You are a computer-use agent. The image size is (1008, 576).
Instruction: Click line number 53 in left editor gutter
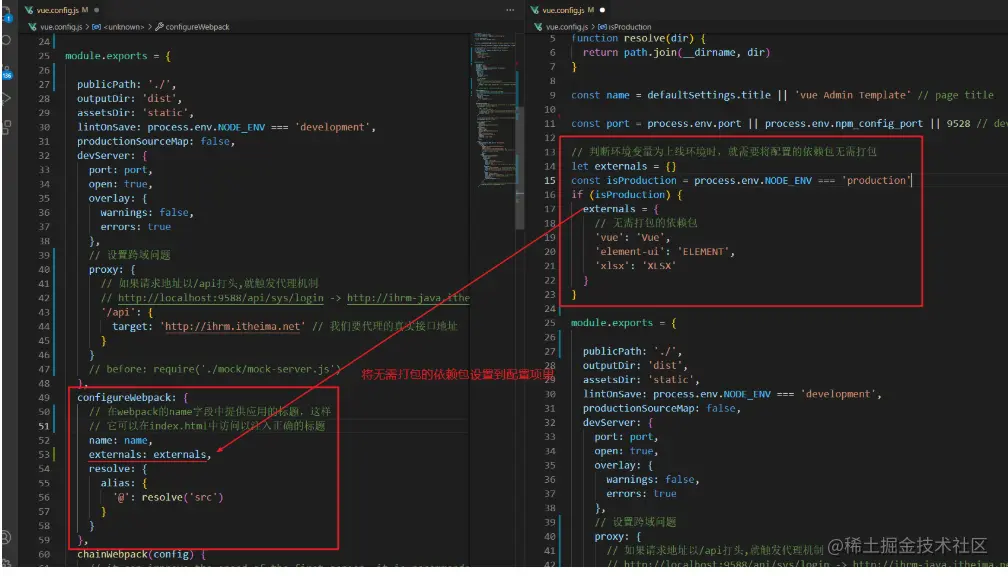click(x=44, y=454)
